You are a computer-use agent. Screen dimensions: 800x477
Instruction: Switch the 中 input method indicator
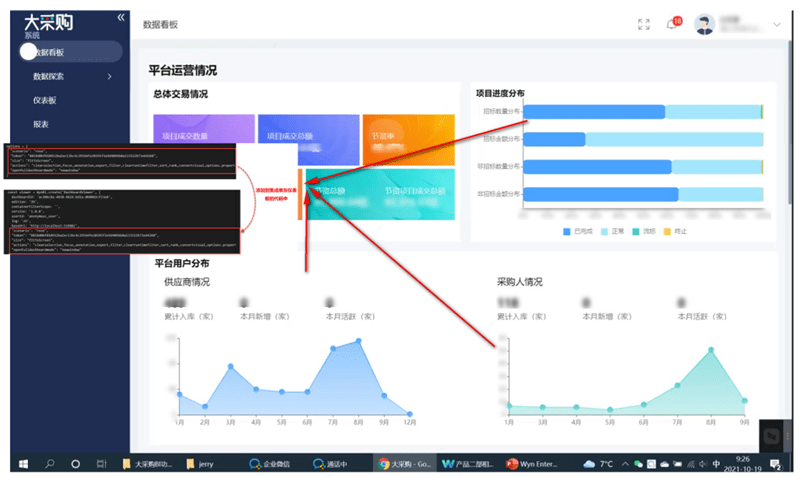[716, 464]
